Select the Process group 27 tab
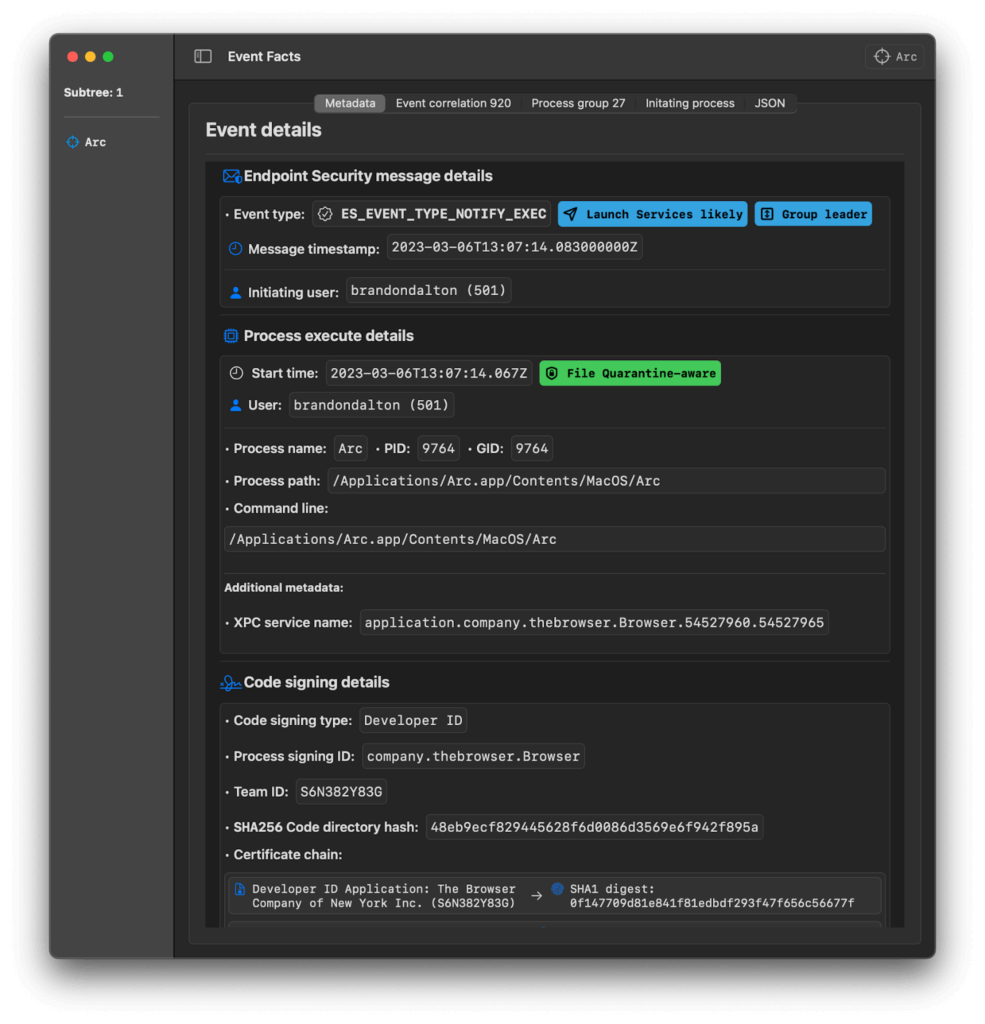Image resolution: width=985 pixels, height=1024 pixels. tap(578, 103)
